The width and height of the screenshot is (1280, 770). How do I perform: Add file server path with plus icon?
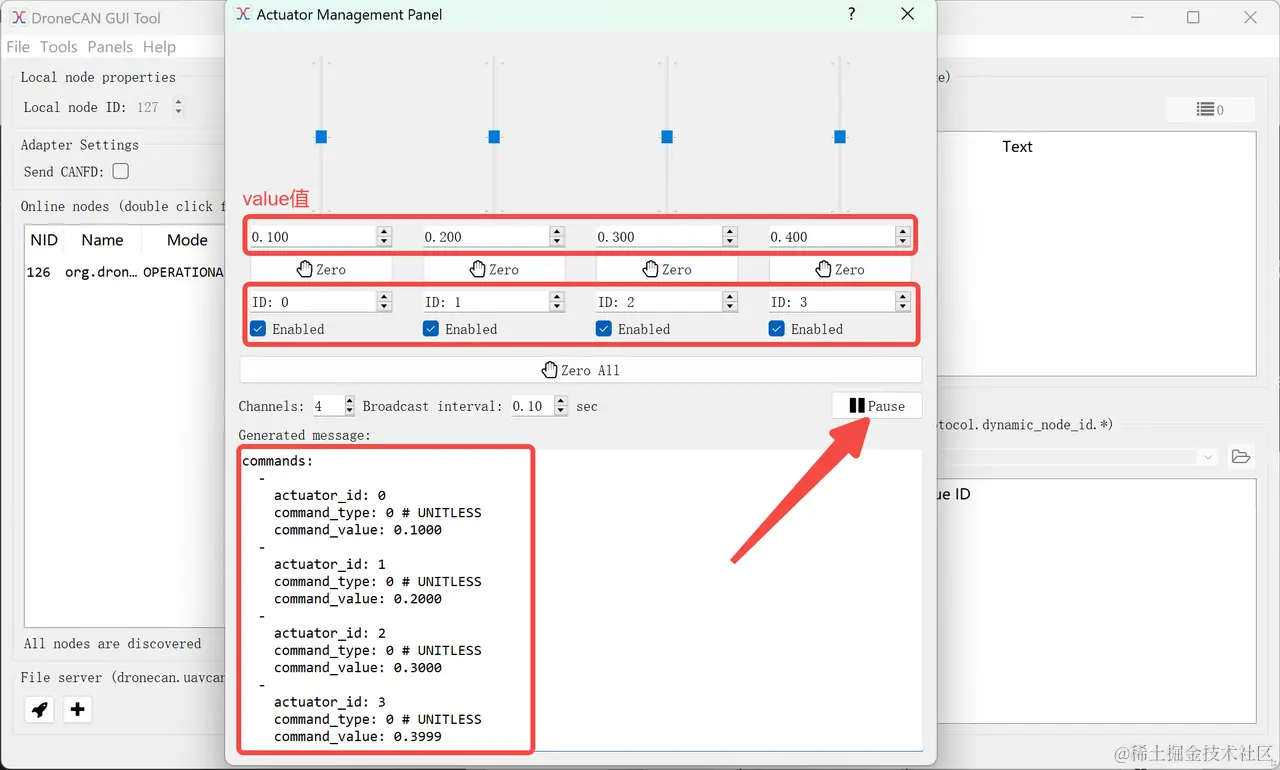[77, 710]
